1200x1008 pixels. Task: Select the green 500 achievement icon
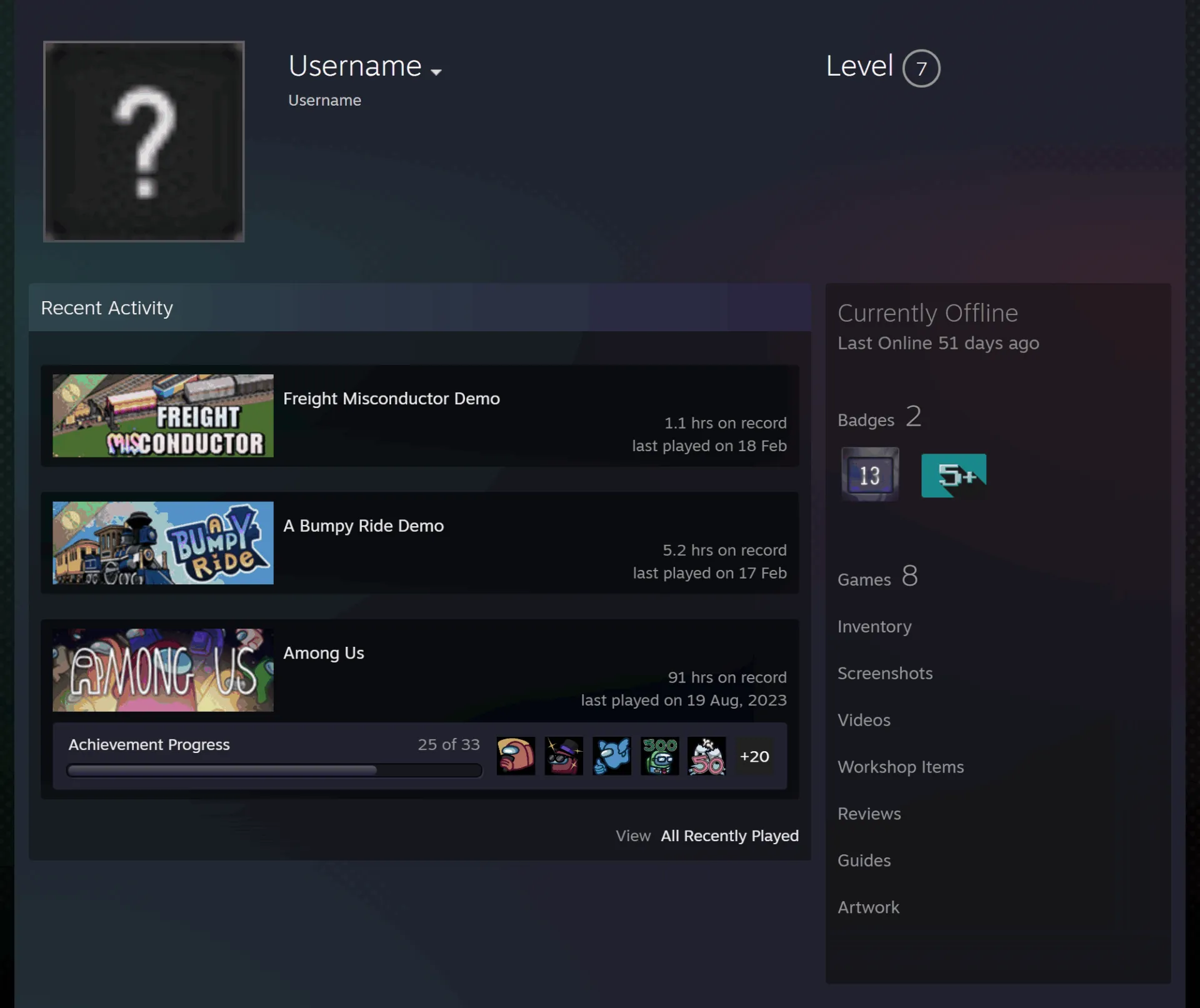[x=659, y=756]
